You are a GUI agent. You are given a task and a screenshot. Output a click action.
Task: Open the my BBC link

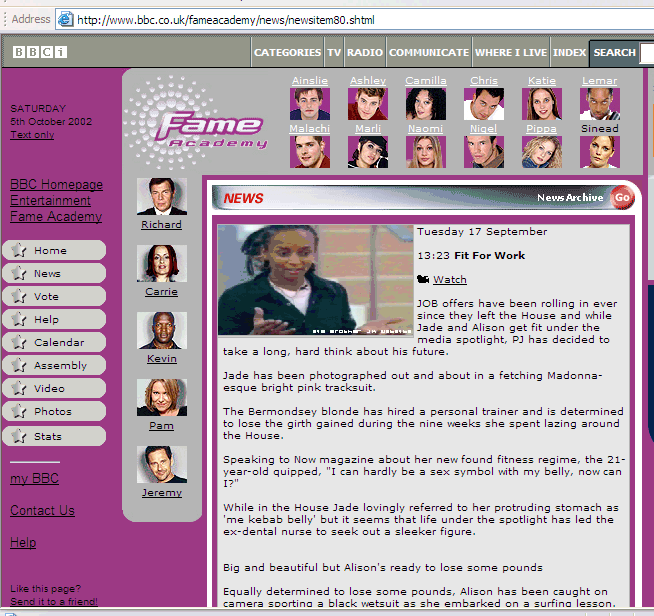34,478
